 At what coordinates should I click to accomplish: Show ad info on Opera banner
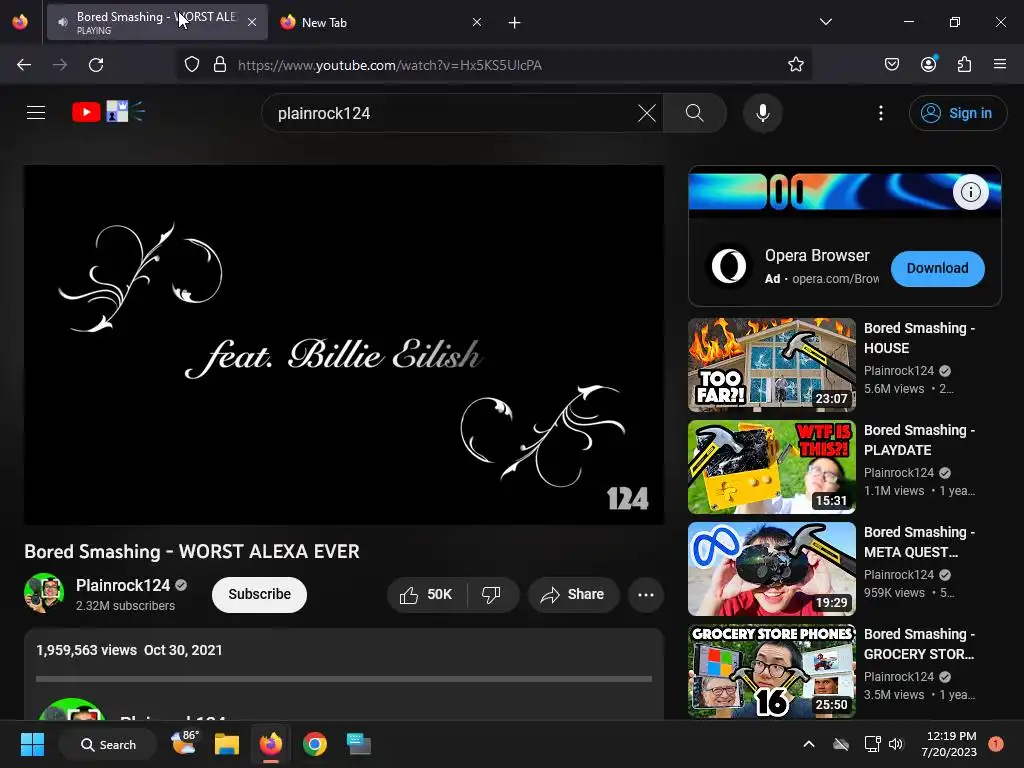(x=970, y=192)
